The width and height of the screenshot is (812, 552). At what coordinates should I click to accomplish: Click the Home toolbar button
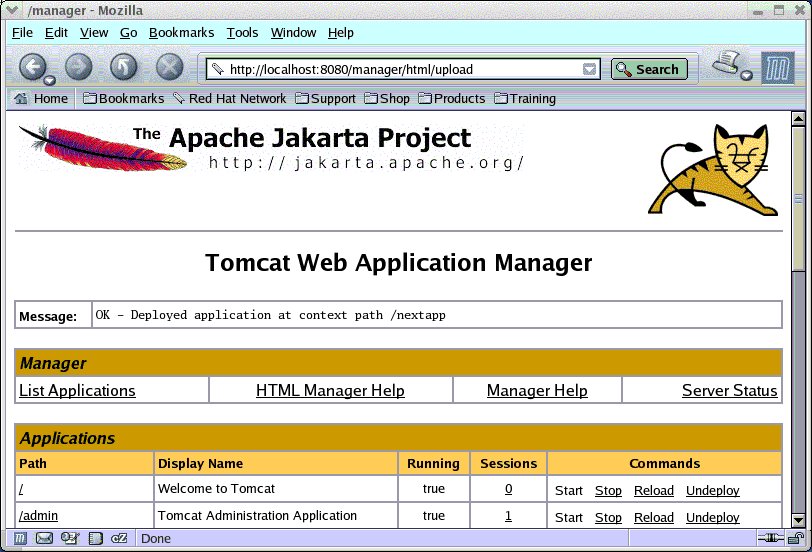tap(41, 98)
